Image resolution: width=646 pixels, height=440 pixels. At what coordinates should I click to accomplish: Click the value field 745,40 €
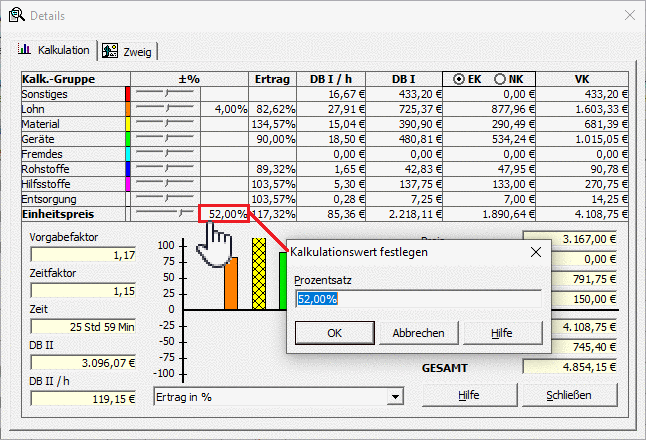(x=585, y=347)
